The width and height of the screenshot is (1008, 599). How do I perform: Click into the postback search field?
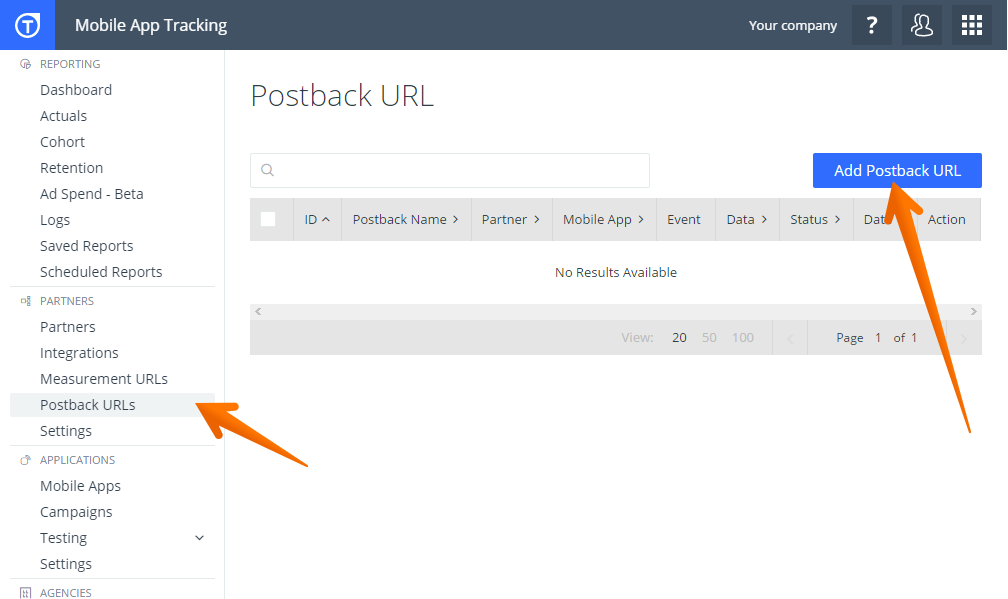point(460,170)
